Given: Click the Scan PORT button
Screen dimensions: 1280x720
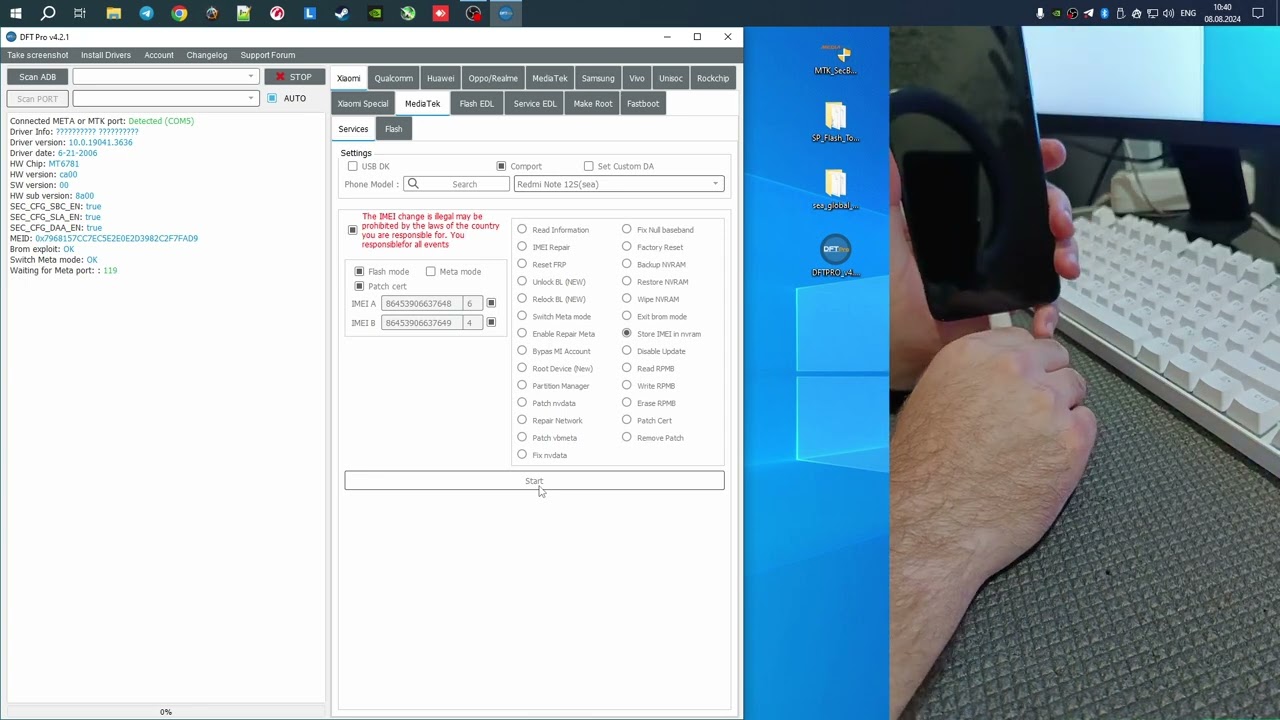Looking at the screenshot, I should point(37,99).
